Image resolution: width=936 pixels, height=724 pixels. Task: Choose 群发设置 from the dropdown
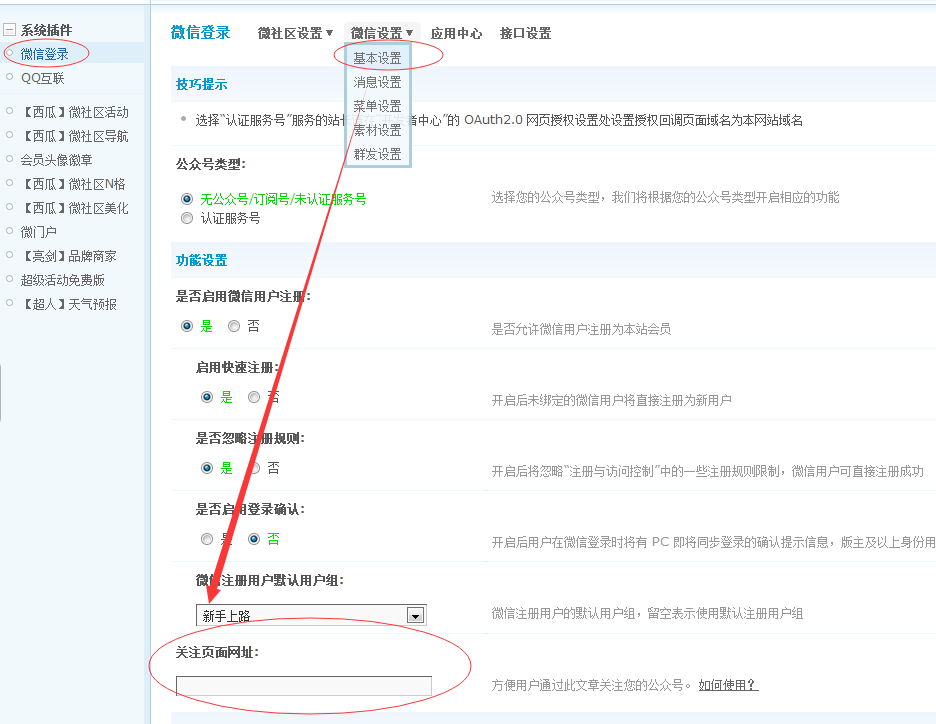[377, 153]
